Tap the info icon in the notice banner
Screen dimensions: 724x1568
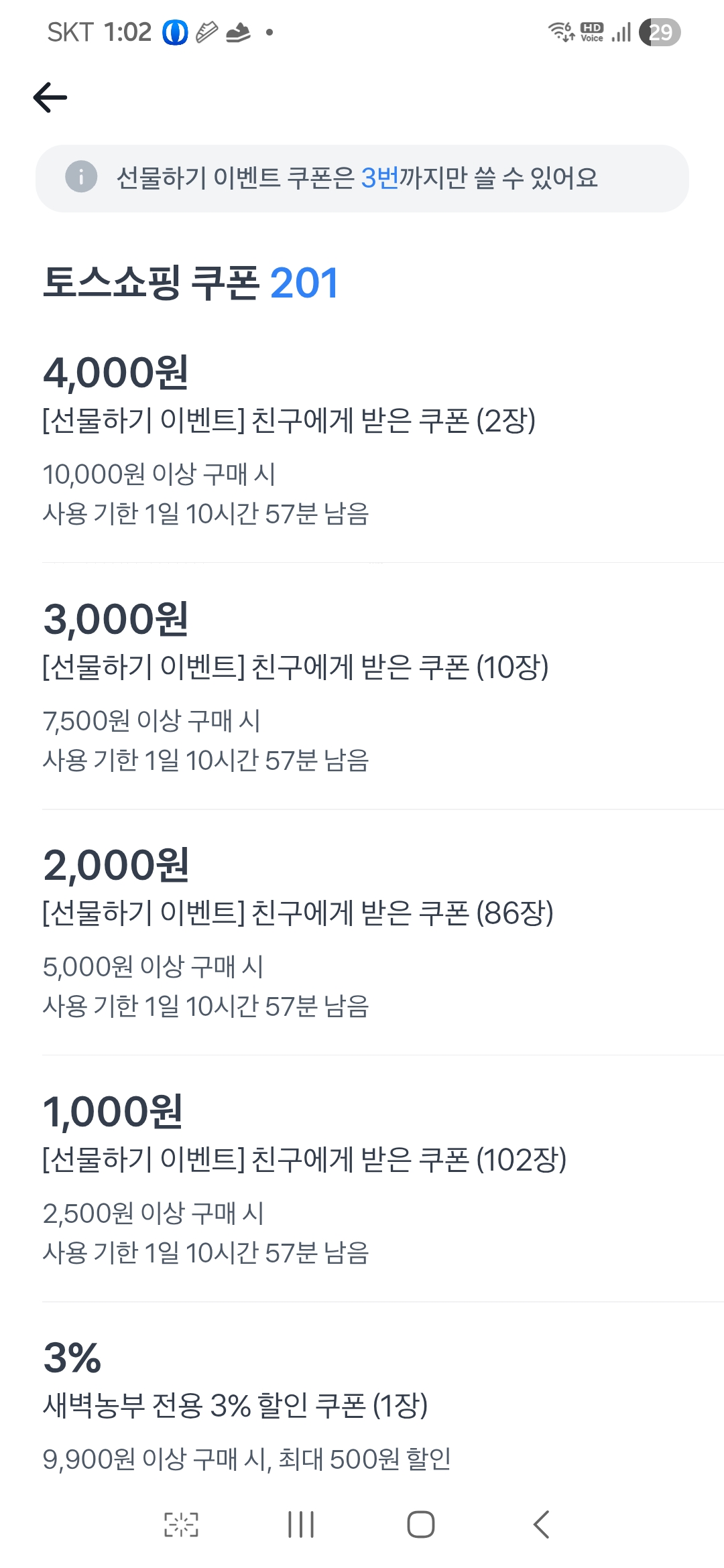pos(81,178)
